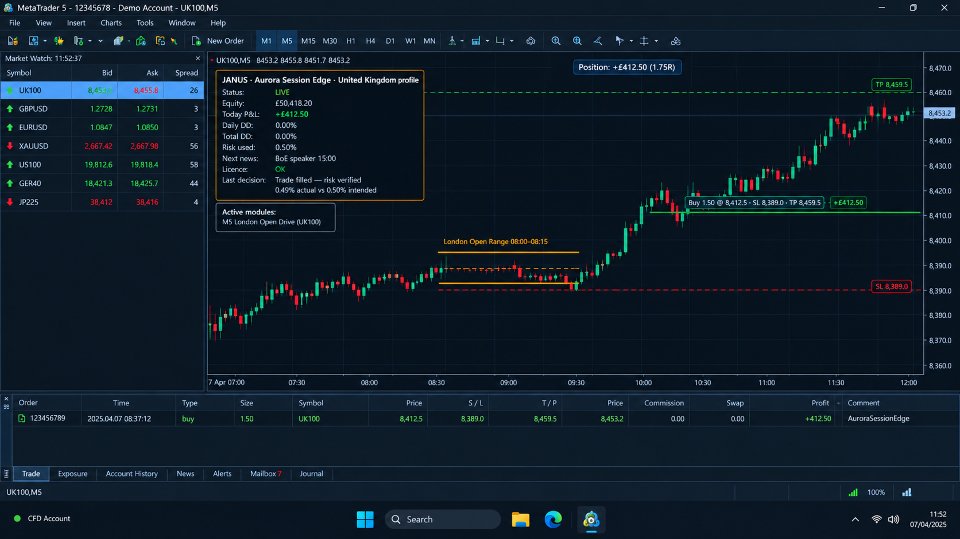Click the first magnifier zoom icon

556,41
